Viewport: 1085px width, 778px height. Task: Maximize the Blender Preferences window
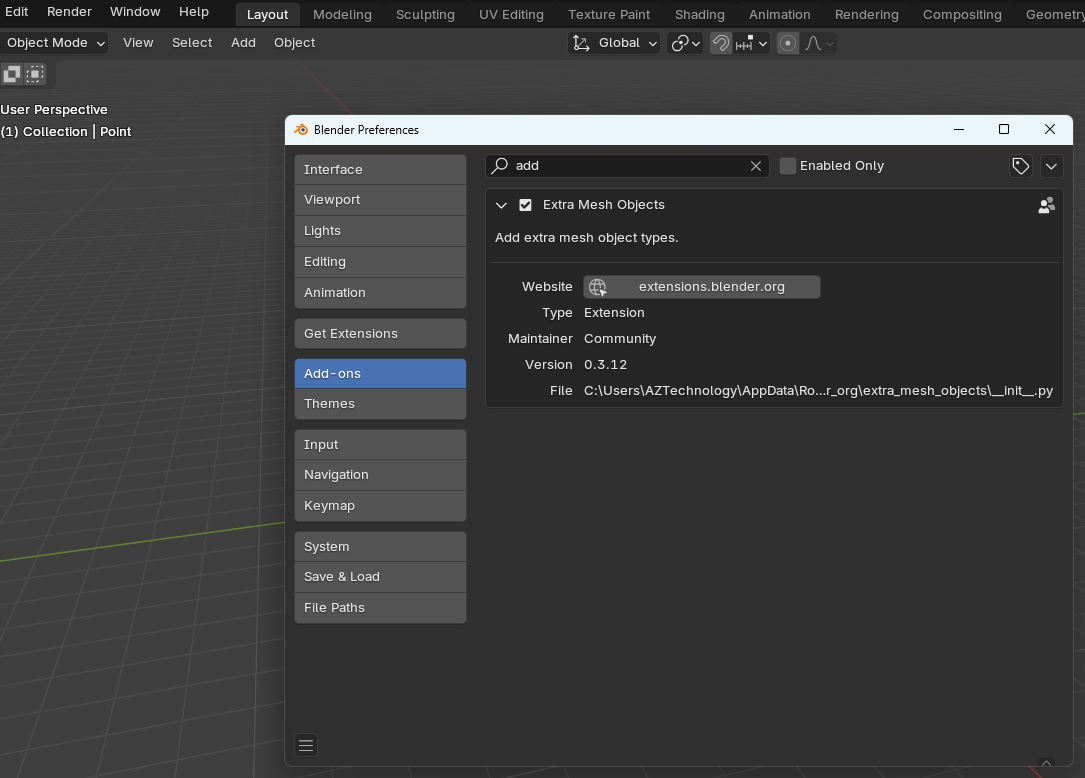1003,129
